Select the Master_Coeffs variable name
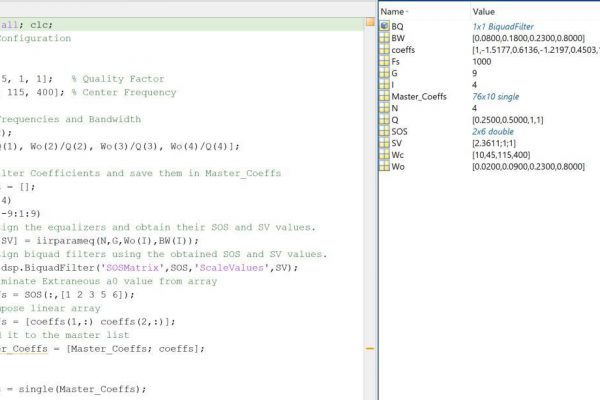Screen dimensions: 600x400 pos(419,96)
